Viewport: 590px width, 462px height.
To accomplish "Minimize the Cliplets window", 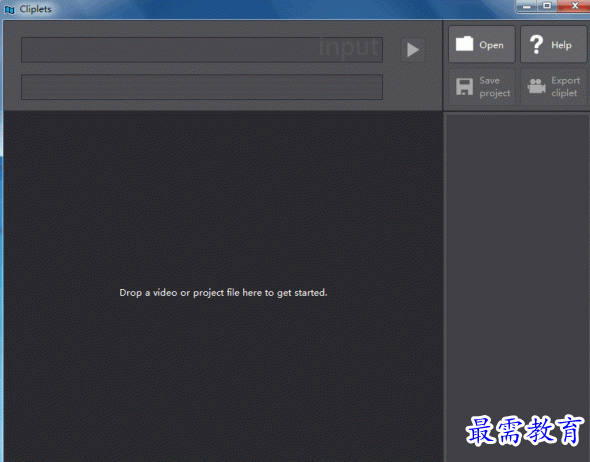I will [527, 6].
